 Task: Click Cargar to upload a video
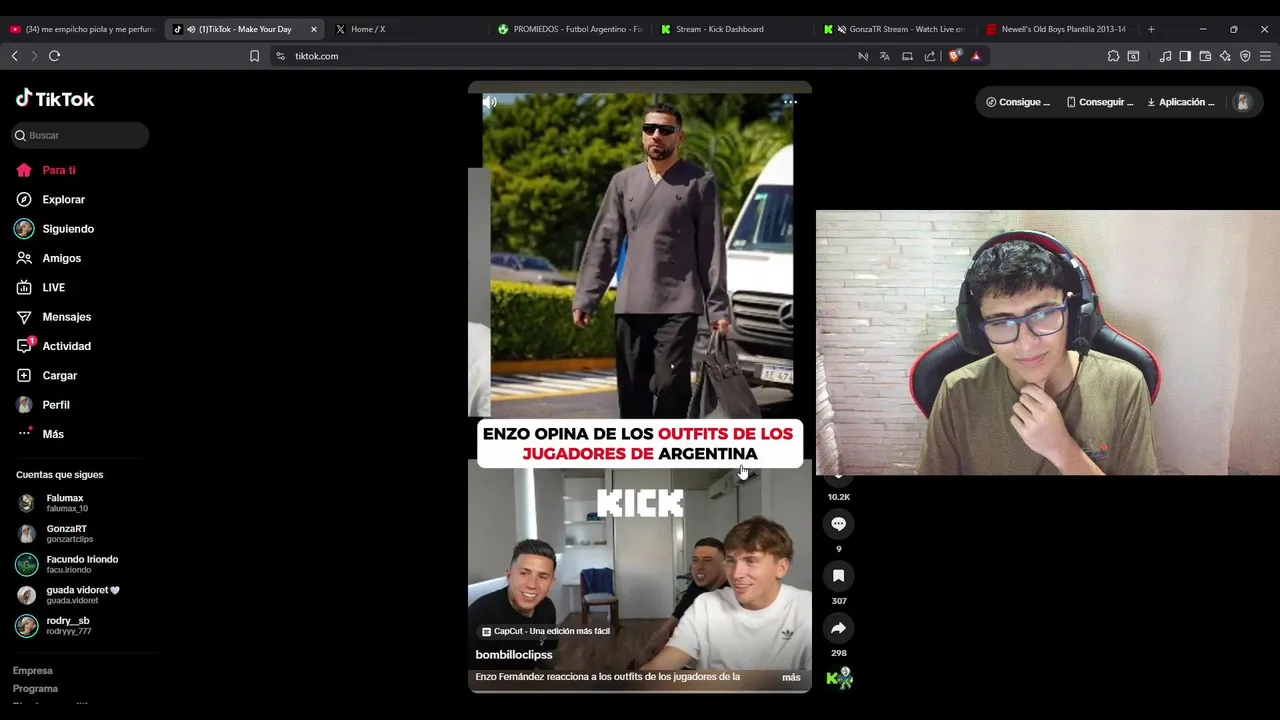coord(46,375)
